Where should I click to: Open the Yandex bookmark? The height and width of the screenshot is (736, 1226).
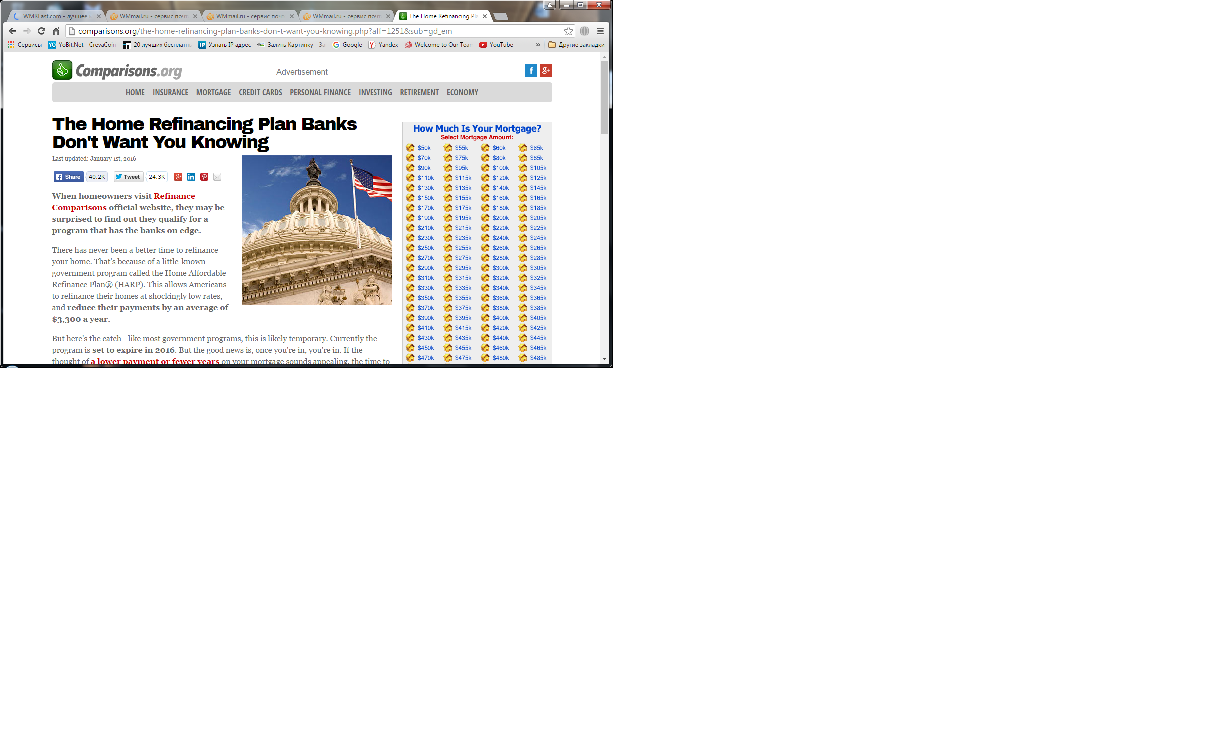click(383, 44)
